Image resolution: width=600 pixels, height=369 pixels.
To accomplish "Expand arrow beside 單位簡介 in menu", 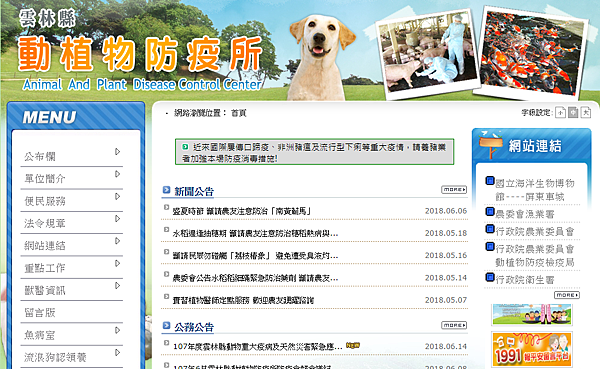I will coord(117,174).
